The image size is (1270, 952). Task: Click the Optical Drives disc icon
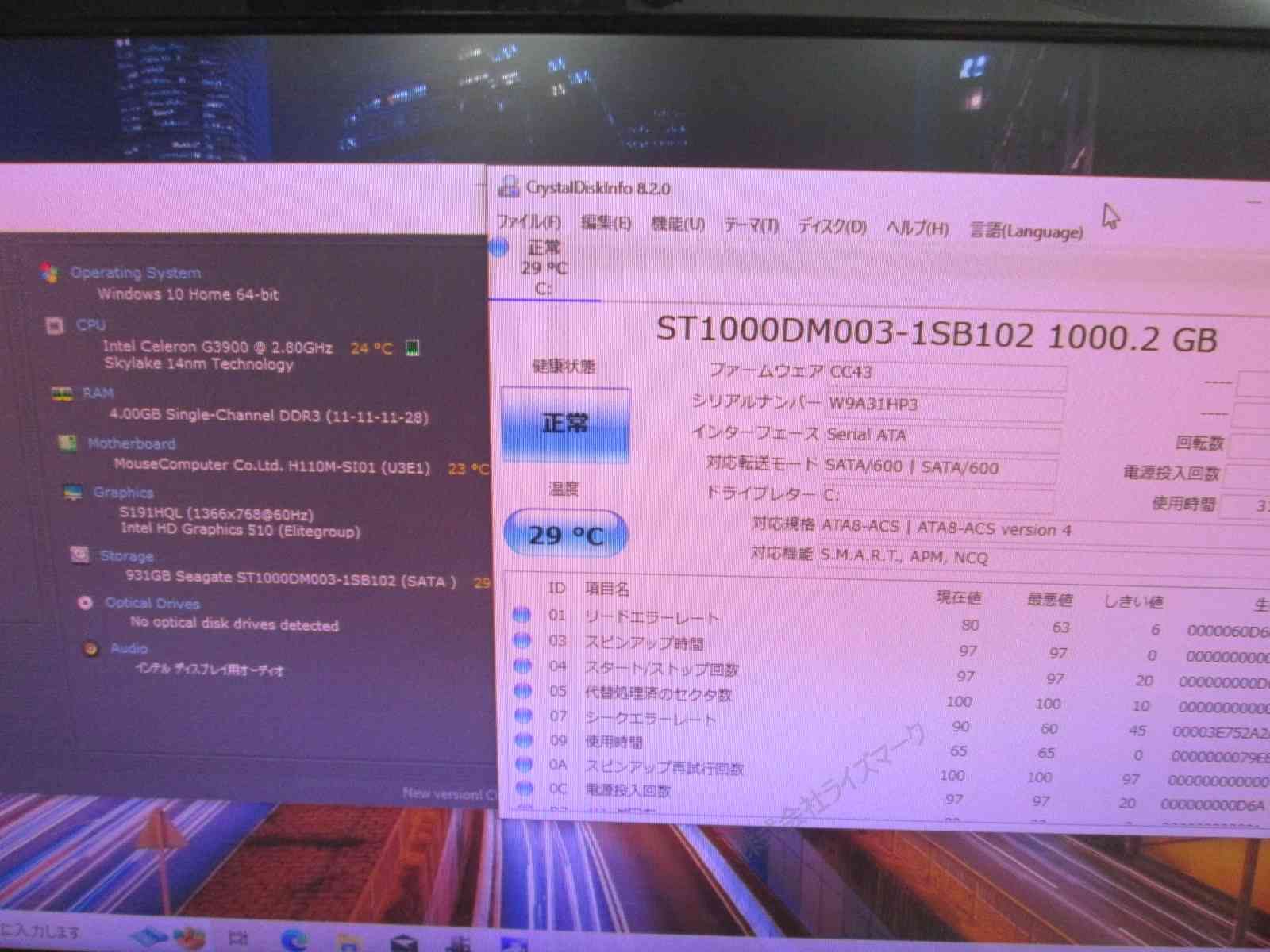pos(86,603)
